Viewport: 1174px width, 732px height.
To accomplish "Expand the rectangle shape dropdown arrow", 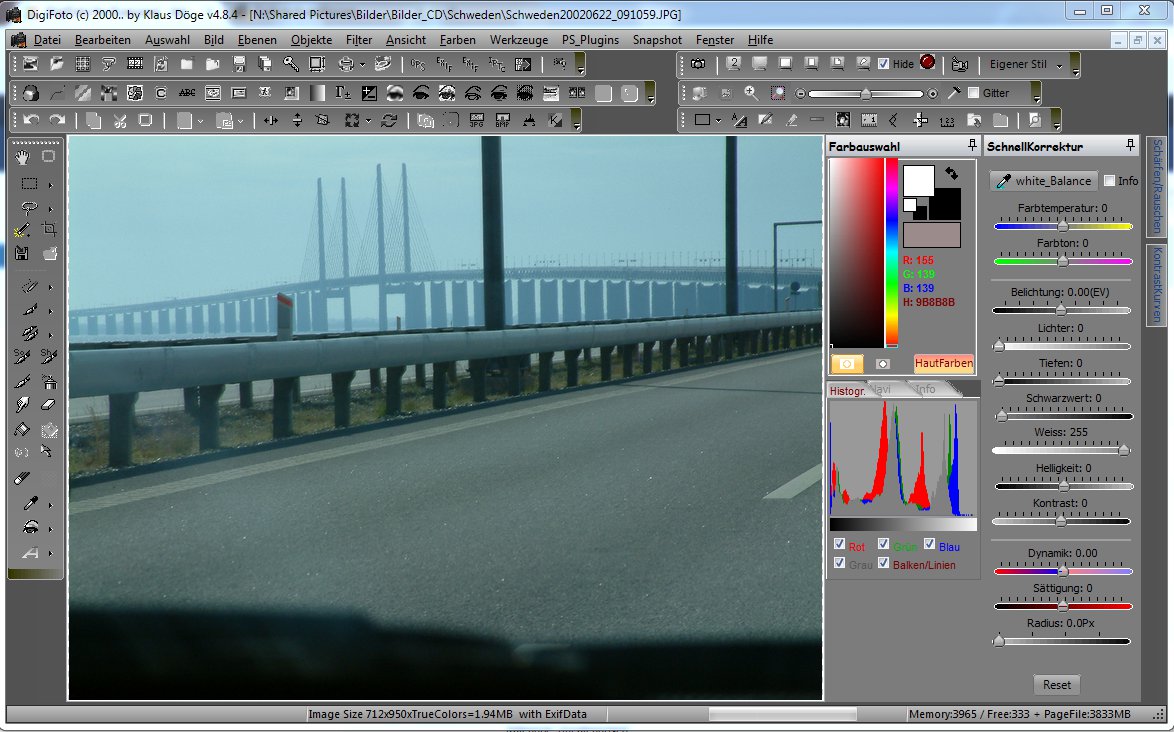I will 720,120.
